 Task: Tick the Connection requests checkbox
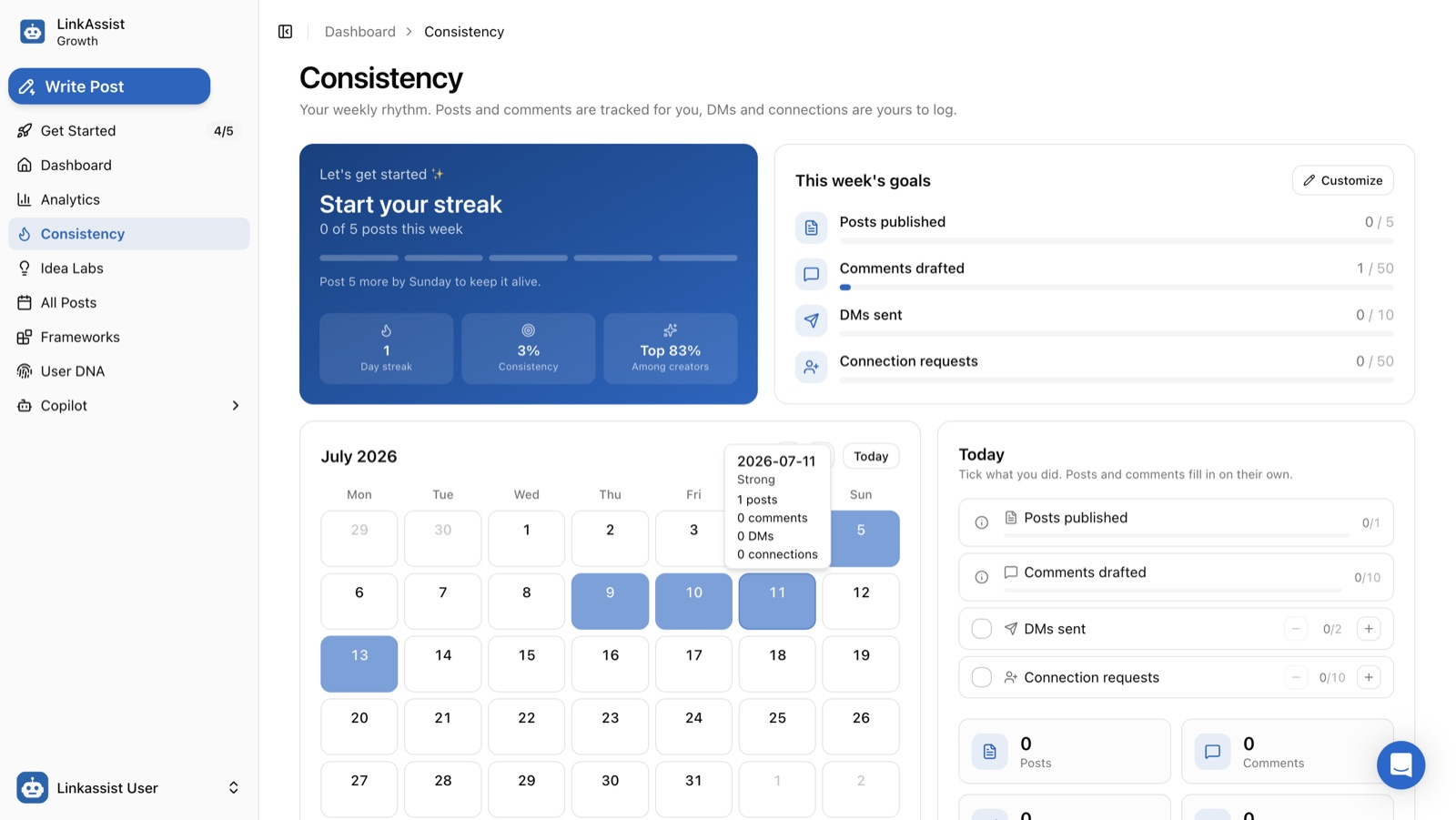coord(981,677)
